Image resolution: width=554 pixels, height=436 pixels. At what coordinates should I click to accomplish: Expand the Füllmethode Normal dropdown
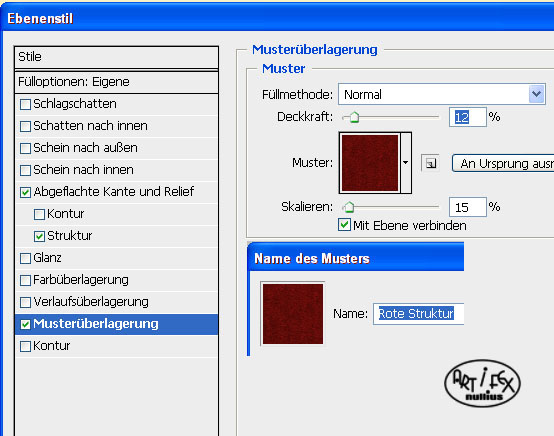click(x=536, y=94)
